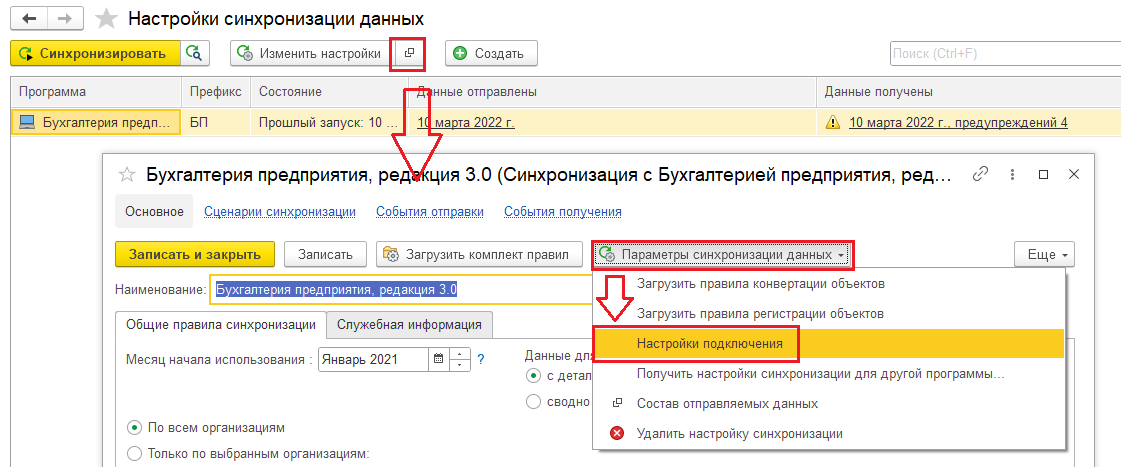Click the Записать button

[x=325, y=254]
